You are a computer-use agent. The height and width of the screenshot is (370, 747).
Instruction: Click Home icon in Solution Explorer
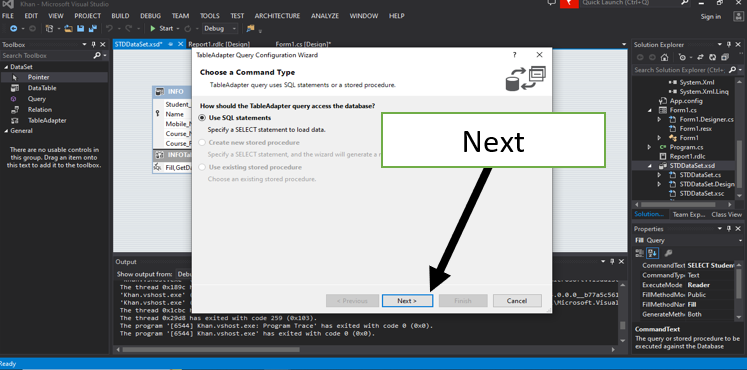click(x=665, y=57)
